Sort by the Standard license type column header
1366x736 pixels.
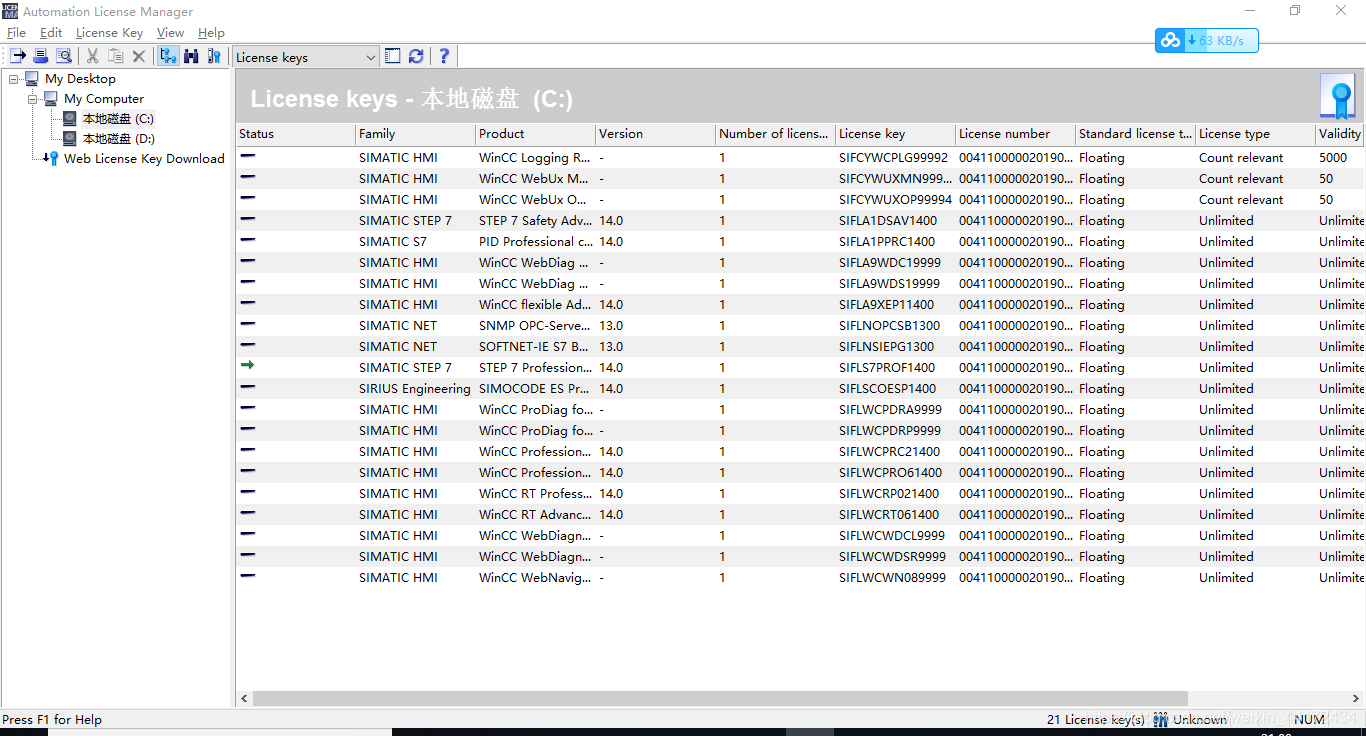pos(1135,134)
